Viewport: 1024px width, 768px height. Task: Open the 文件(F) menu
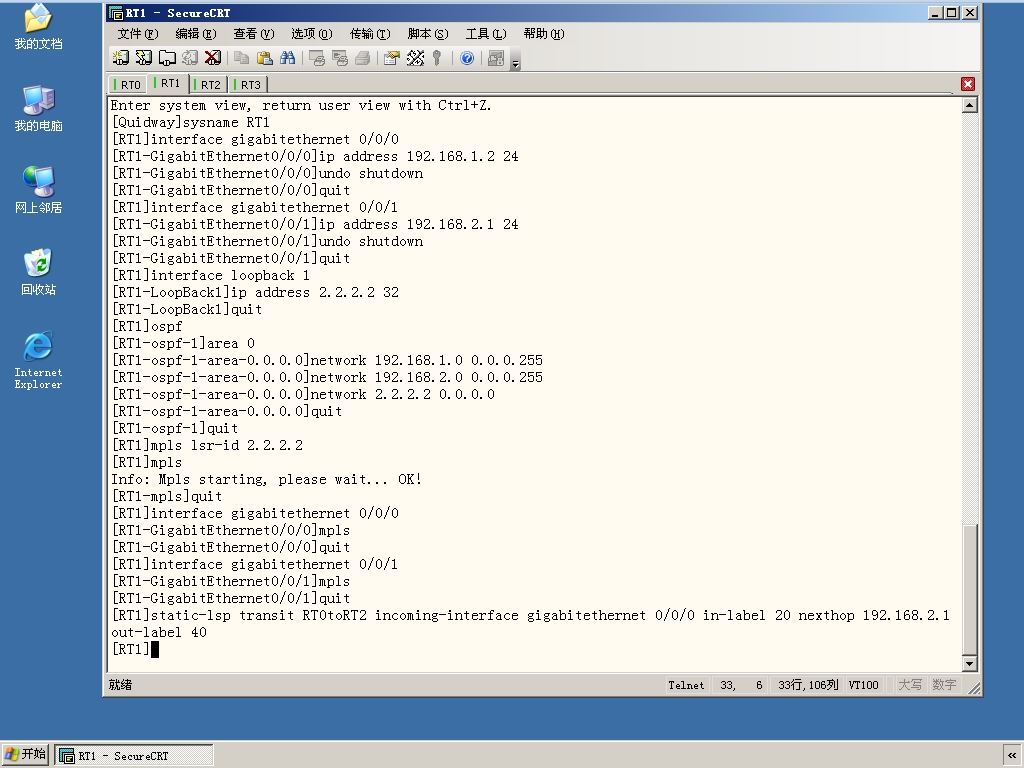pyautogui.click(x=138, y=34)
